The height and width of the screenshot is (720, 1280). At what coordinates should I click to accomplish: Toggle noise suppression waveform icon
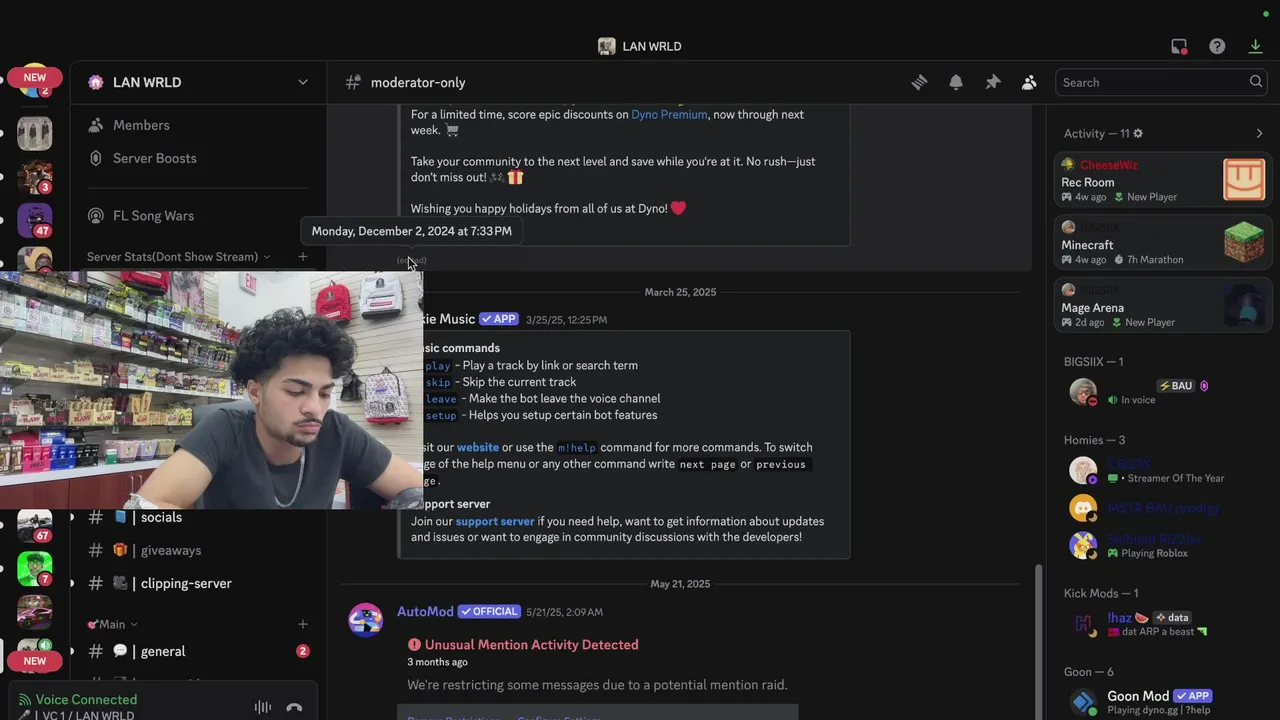point(263,707)
